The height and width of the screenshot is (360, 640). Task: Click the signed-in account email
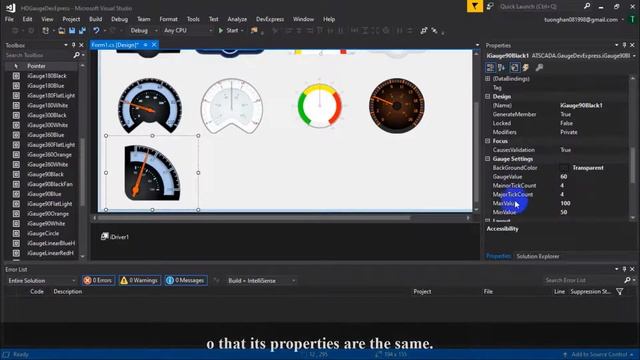[581, 20]
